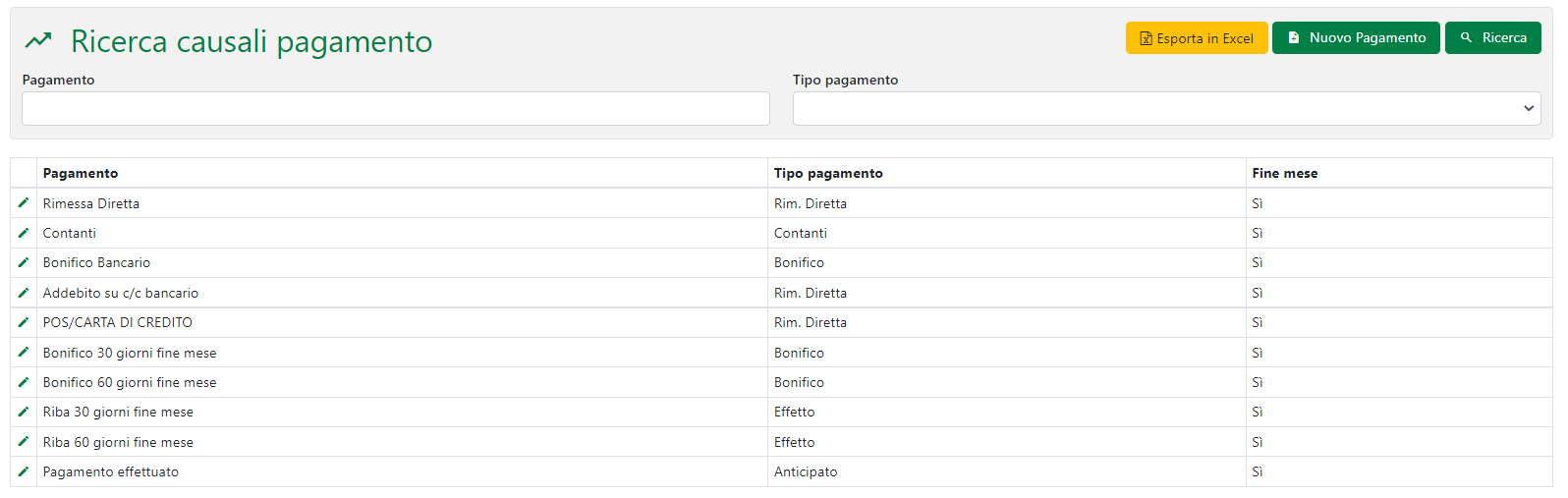Edit Bonifico 30 giorni fine mese

(x=24, y=353)
